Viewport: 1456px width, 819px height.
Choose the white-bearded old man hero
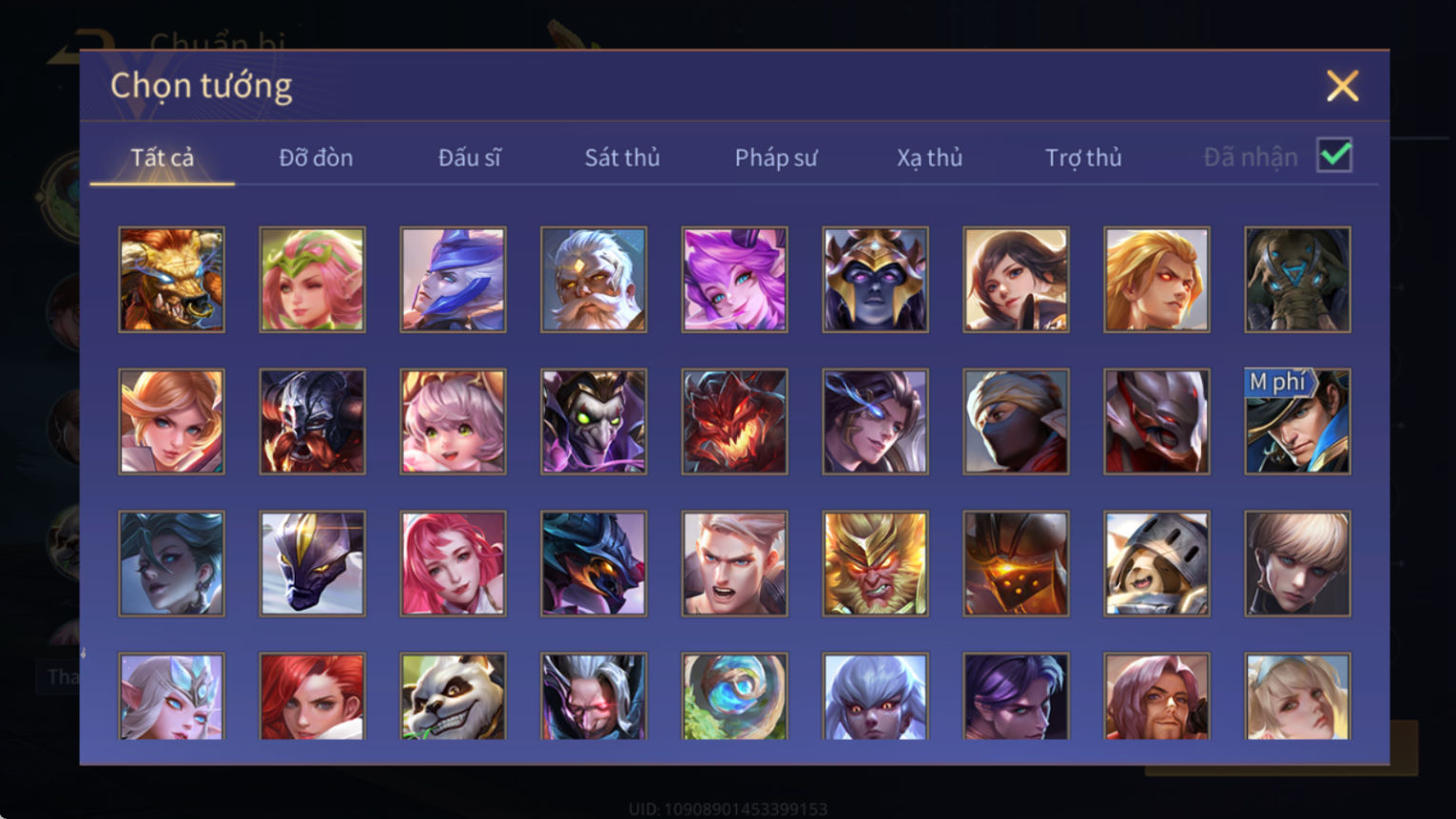pyautogui.click(x=593, y=280)
